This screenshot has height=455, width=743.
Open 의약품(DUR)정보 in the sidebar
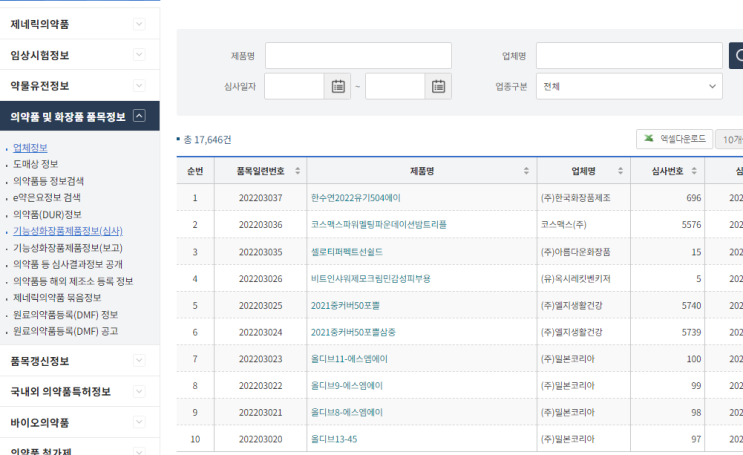[47, 215]
